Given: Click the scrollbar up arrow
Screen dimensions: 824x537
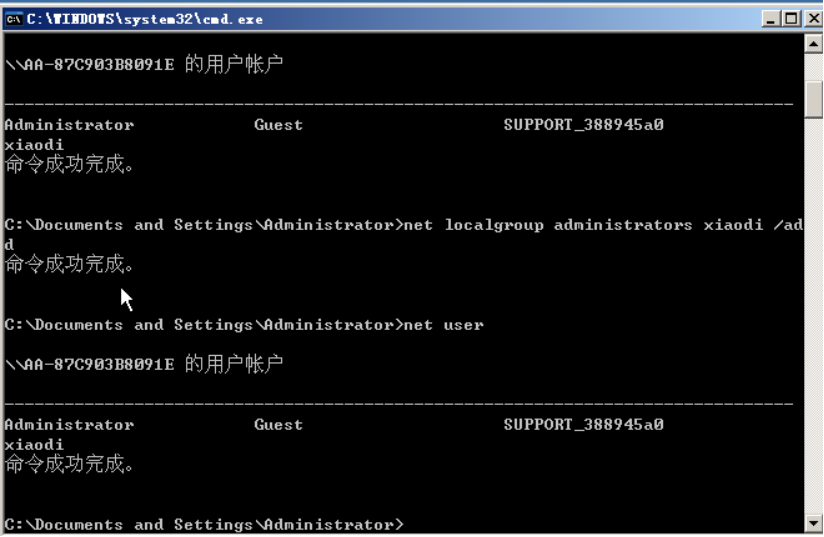Looking at the screenshot, I should point(814,45).
